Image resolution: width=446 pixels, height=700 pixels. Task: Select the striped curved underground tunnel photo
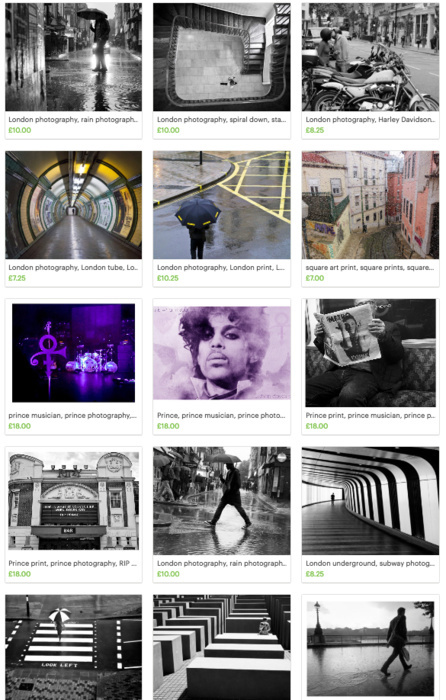370,501
